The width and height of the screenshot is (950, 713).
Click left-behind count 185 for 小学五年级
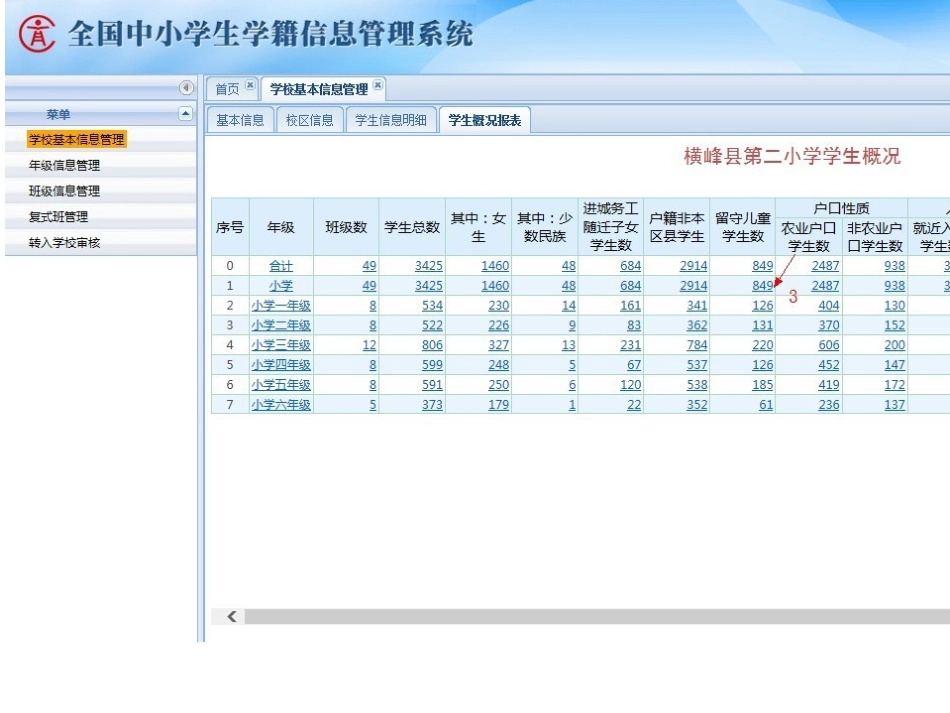click(x=763, y=385)
